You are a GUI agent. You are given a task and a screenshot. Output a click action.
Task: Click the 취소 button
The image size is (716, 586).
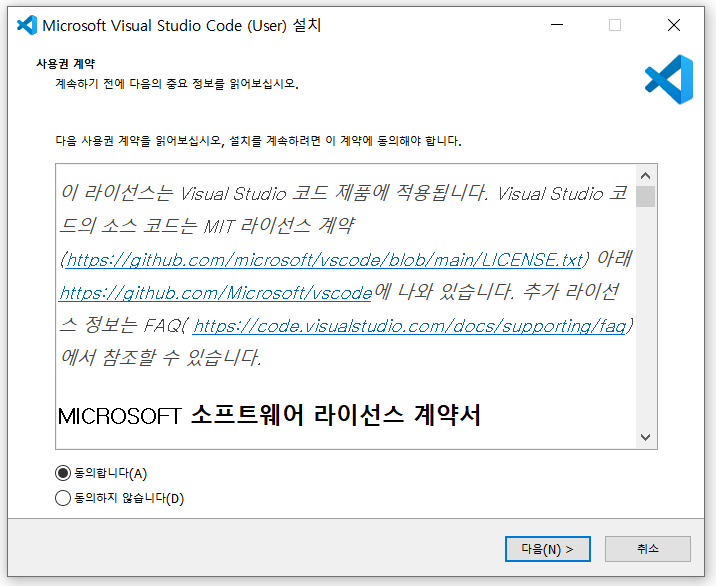[648, 549]
